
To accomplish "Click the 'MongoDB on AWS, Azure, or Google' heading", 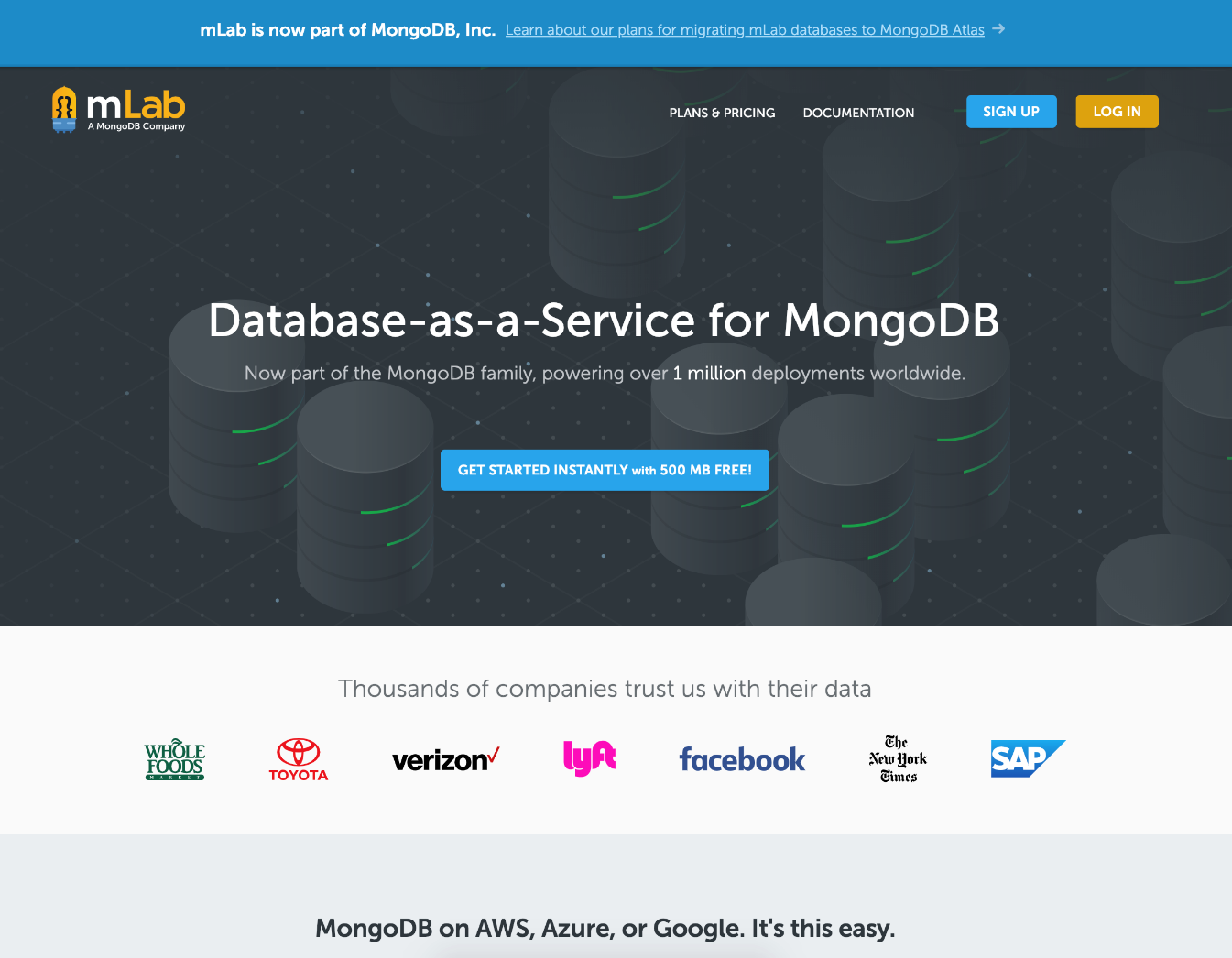I will pos(605,929).
